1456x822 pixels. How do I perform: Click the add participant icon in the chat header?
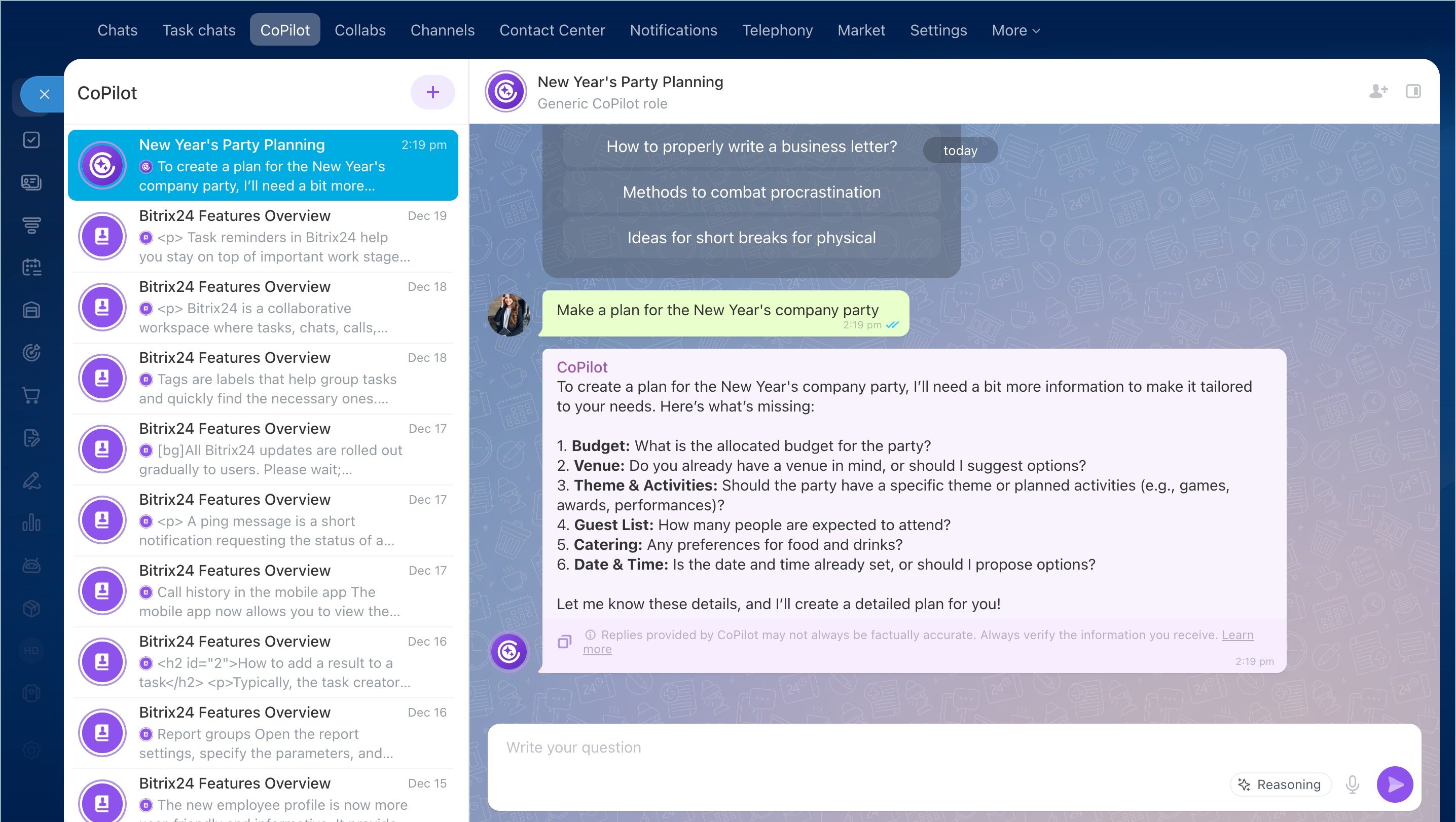[1378, 91]
